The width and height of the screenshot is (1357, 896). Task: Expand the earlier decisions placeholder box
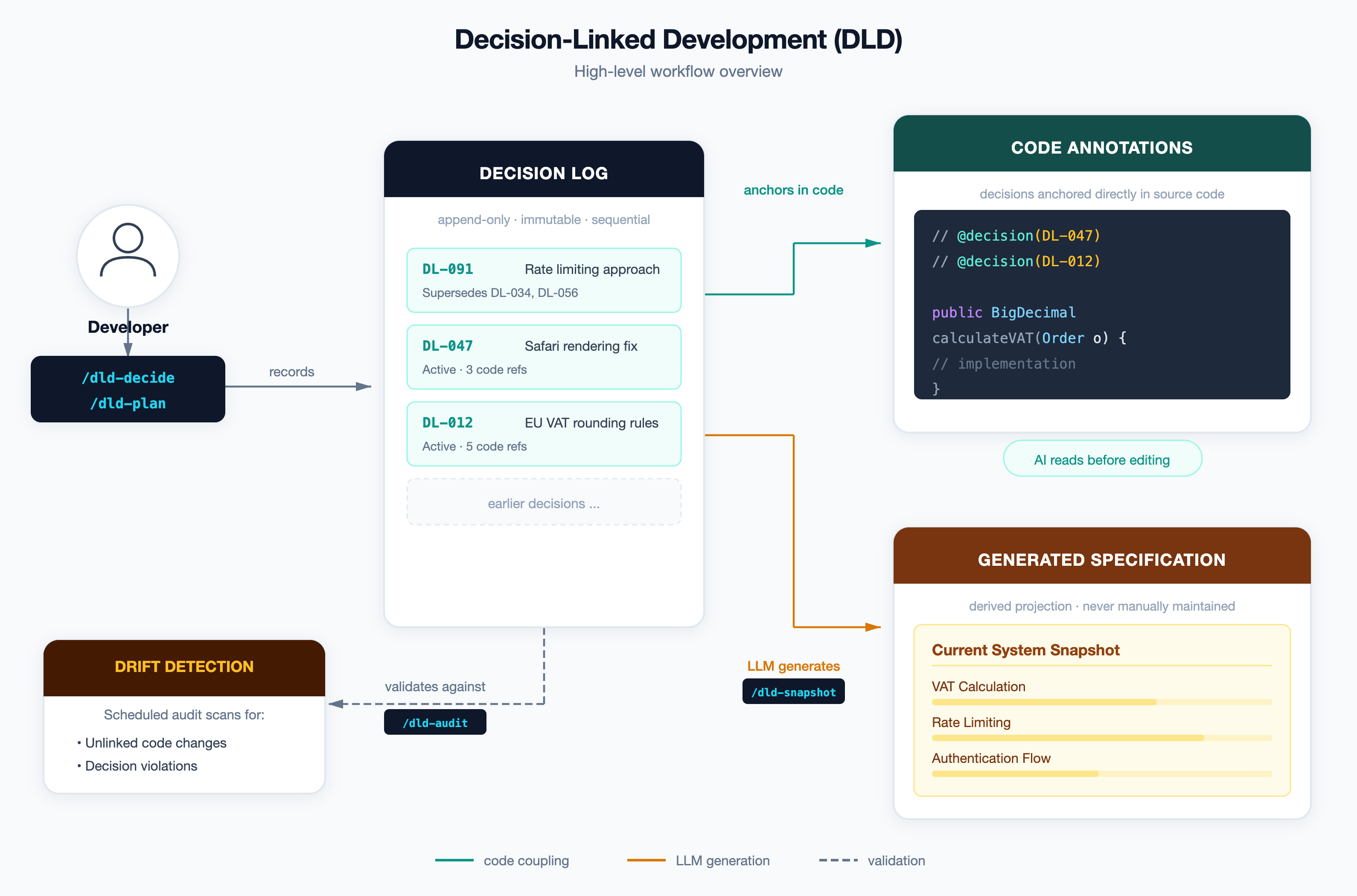(543, 503)
